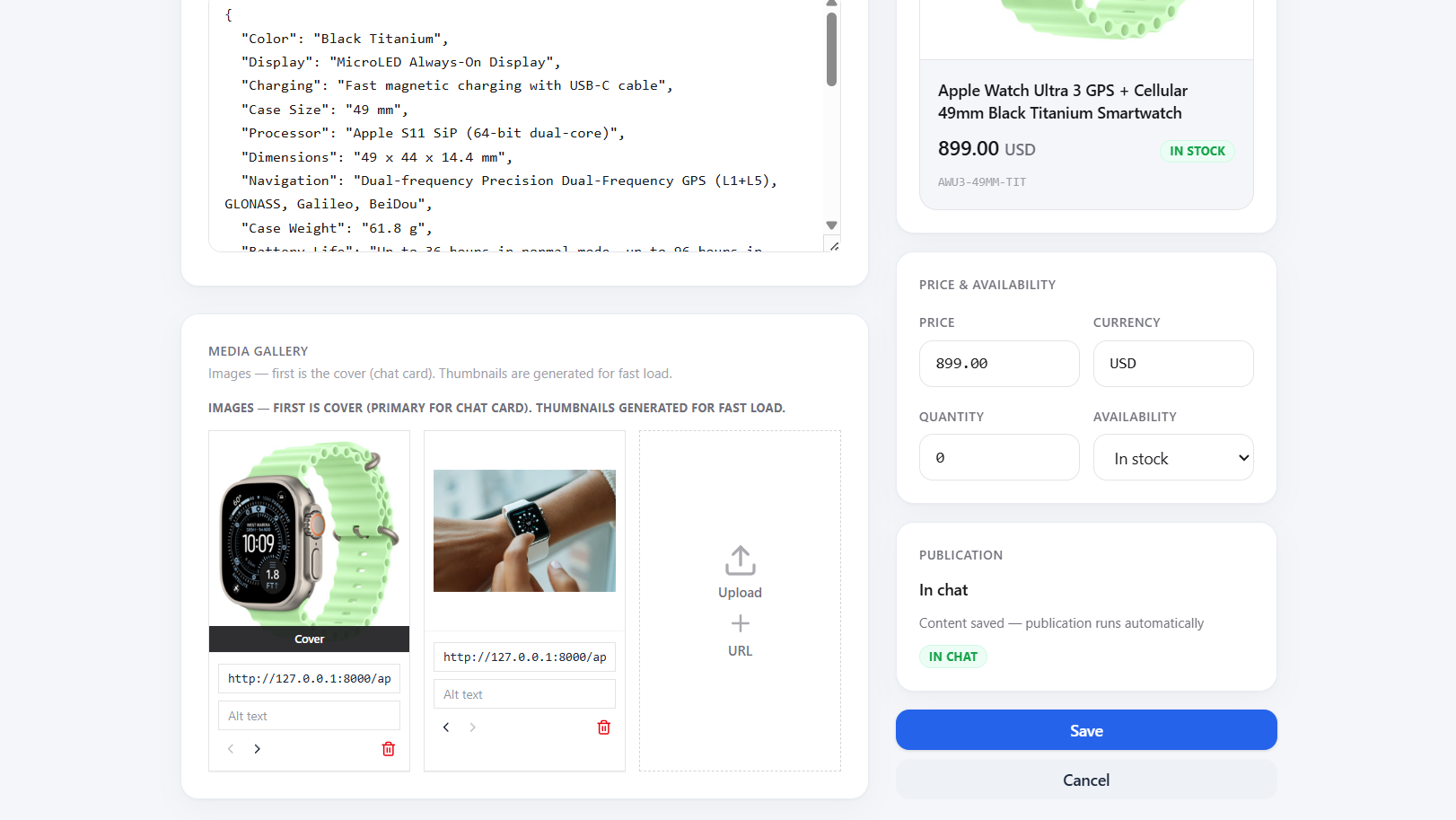Click the "Display" line in JSON
The width and height of the screenshot is (1456, 820).
pyautogui.click(x=400, y=62)
